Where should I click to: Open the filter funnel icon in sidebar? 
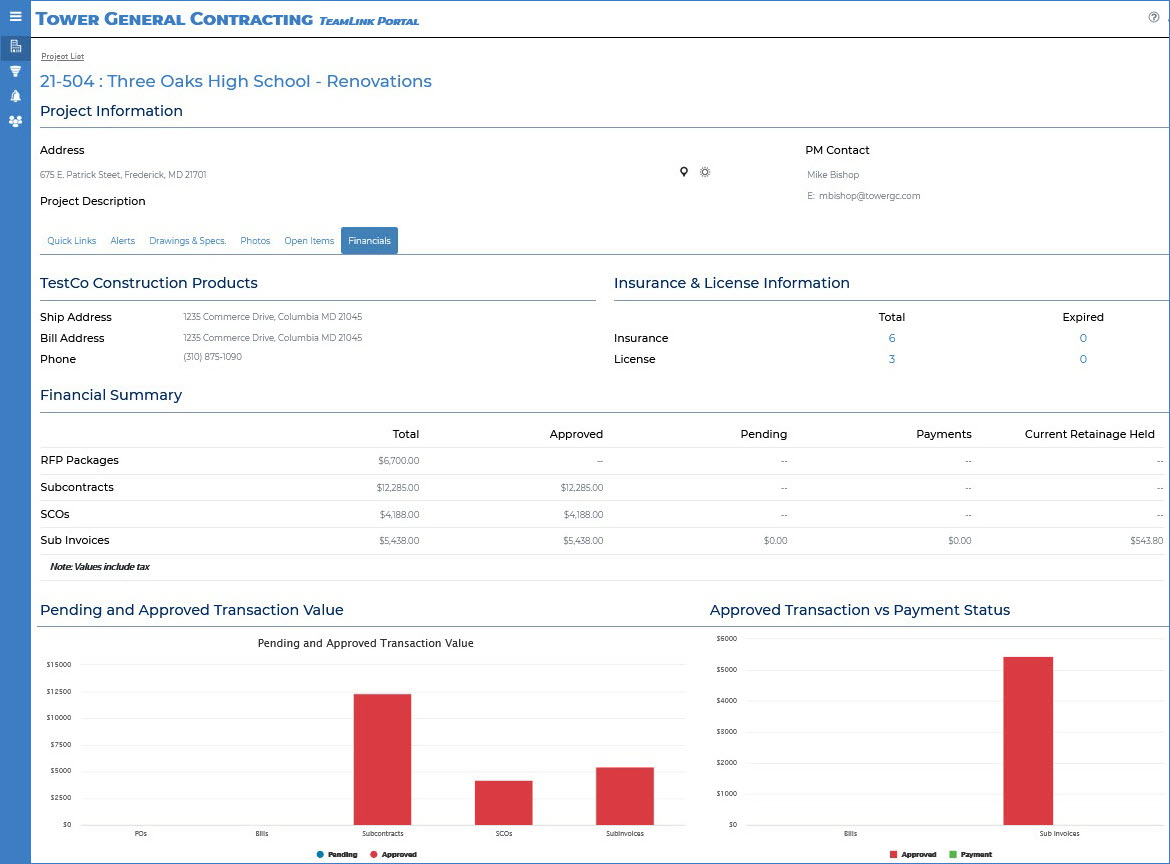click(x=15, y=72)
